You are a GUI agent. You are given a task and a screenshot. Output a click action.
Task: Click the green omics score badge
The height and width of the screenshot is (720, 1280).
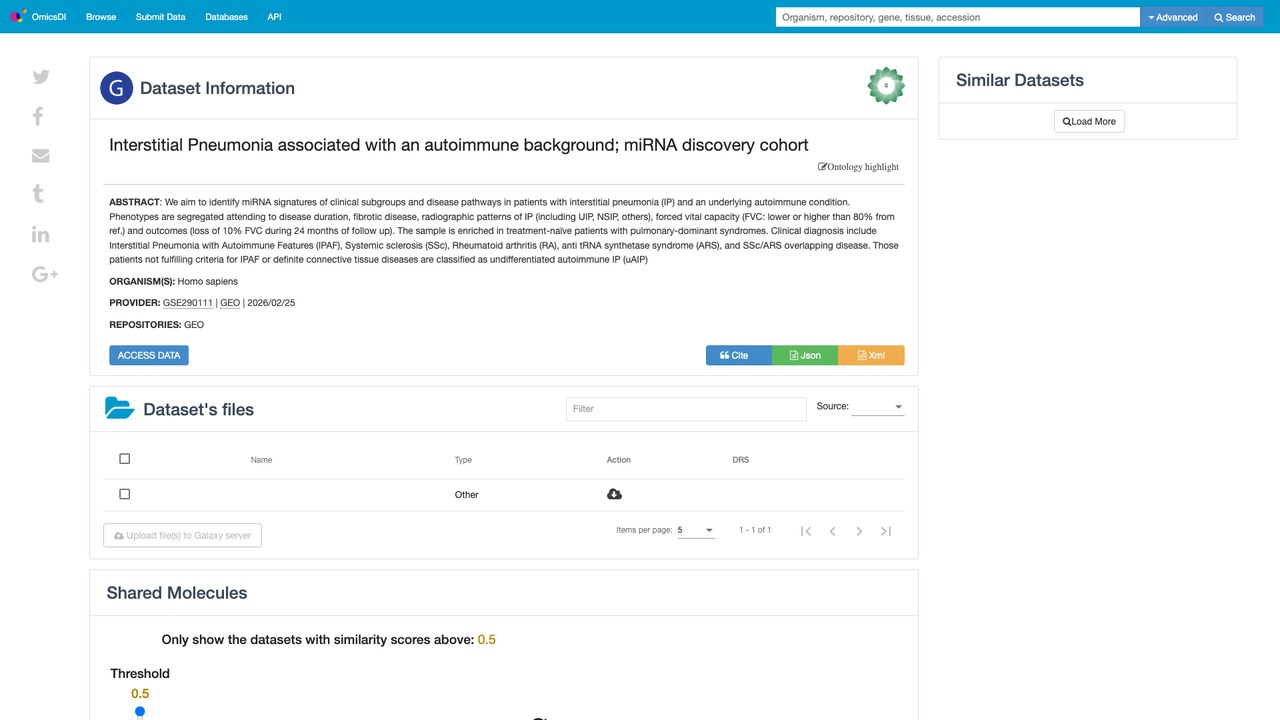(886, 86)
